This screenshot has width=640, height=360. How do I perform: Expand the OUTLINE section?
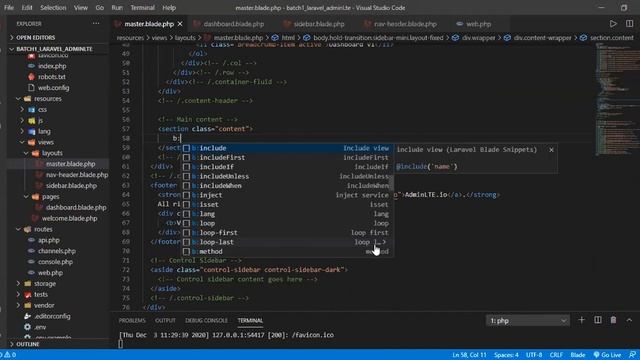pos(28,344)
